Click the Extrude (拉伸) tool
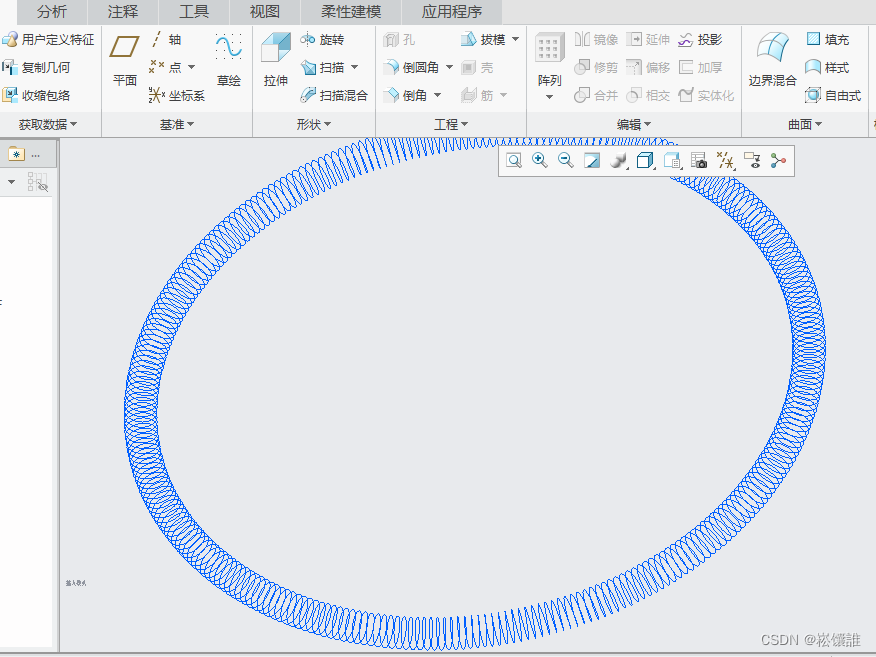The width and height of the screenshot is (876, 657). point(275,60)
